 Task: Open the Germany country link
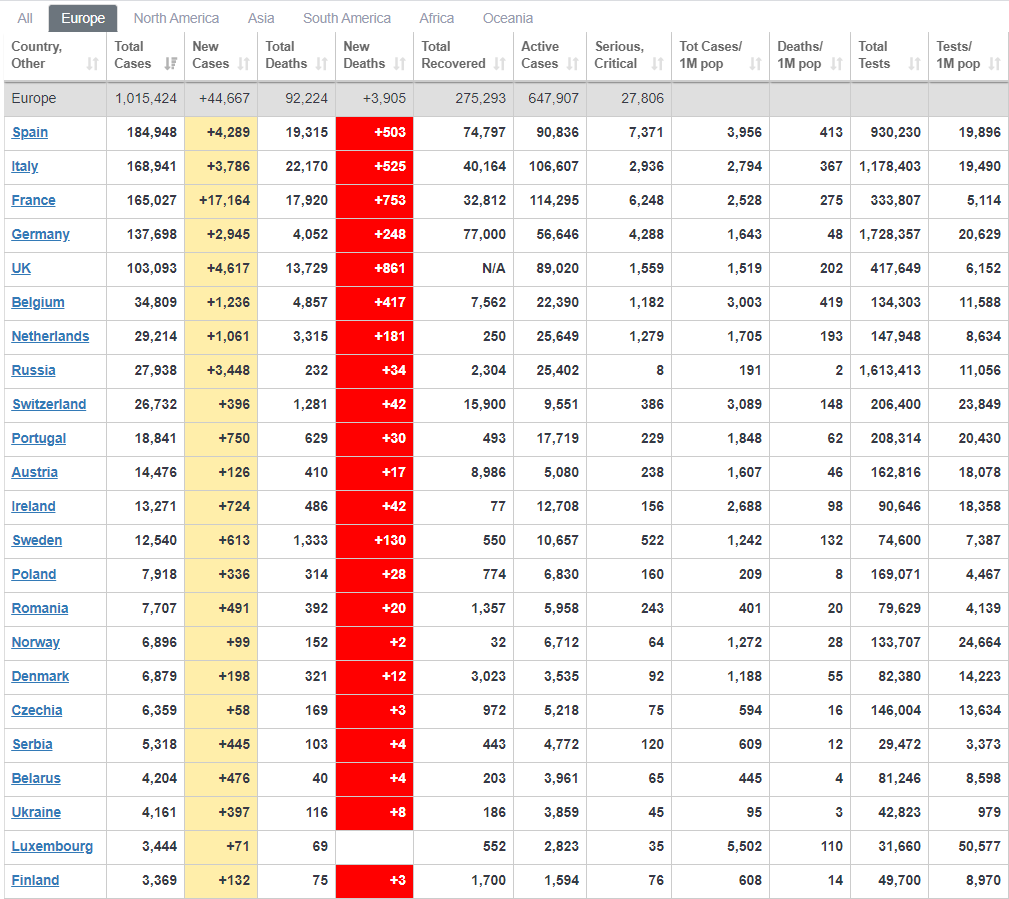tap(41, 235)
